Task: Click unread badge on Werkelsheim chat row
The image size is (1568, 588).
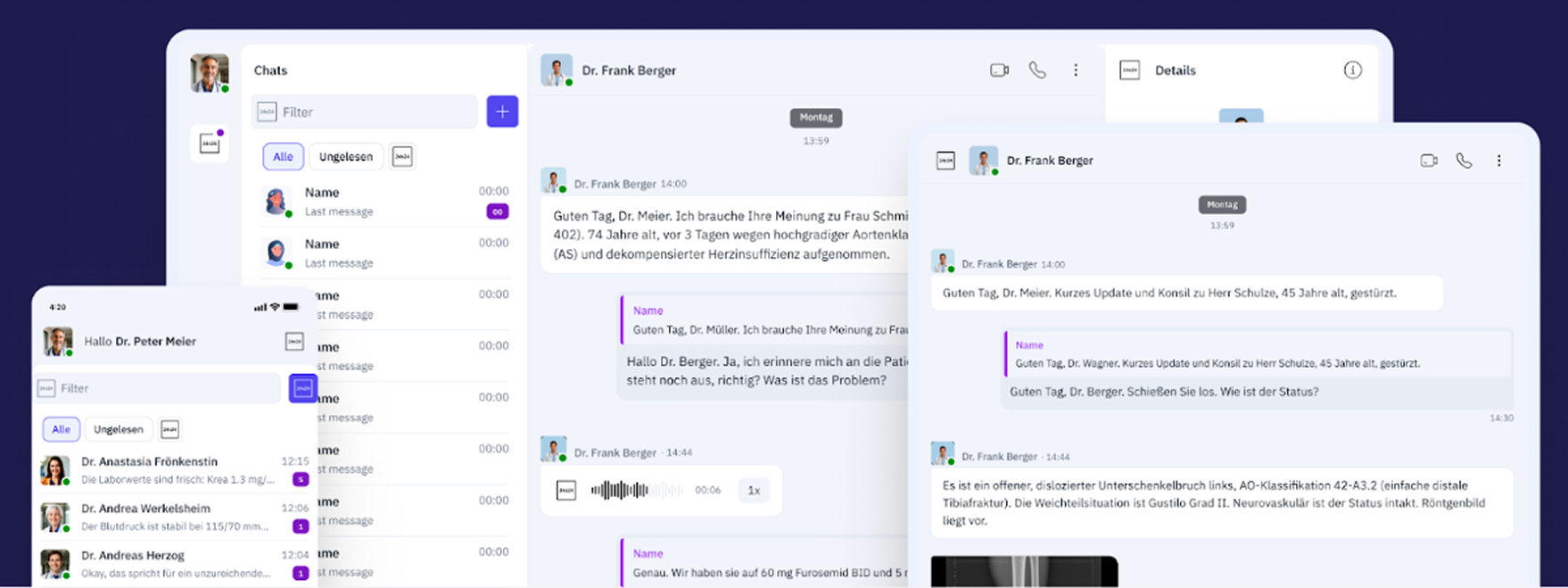Action: pos(301,526)
